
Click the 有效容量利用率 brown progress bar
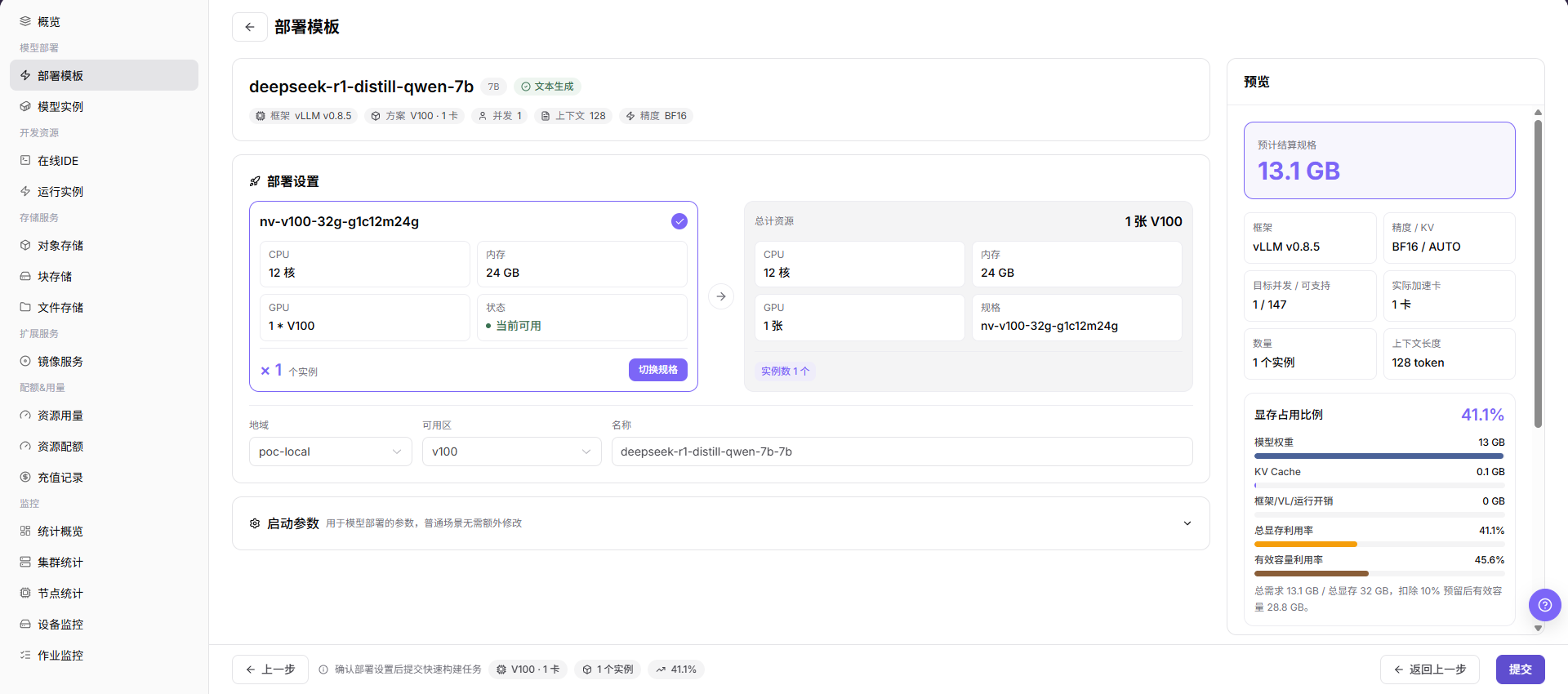pyautogui.click(x=1312, y=573)
